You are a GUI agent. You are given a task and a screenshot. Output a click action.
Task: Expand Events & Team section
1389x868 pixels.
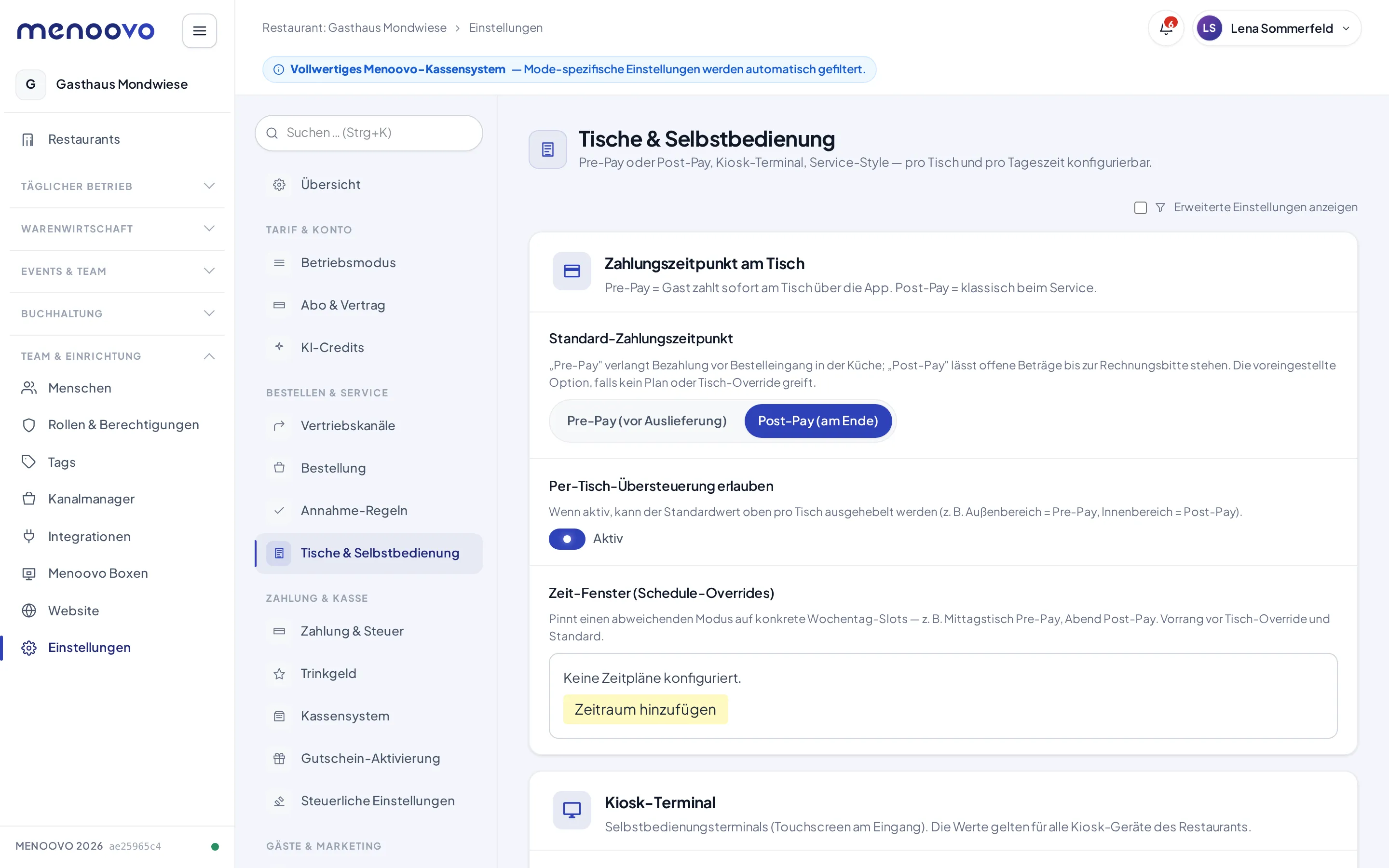[117, 271]
